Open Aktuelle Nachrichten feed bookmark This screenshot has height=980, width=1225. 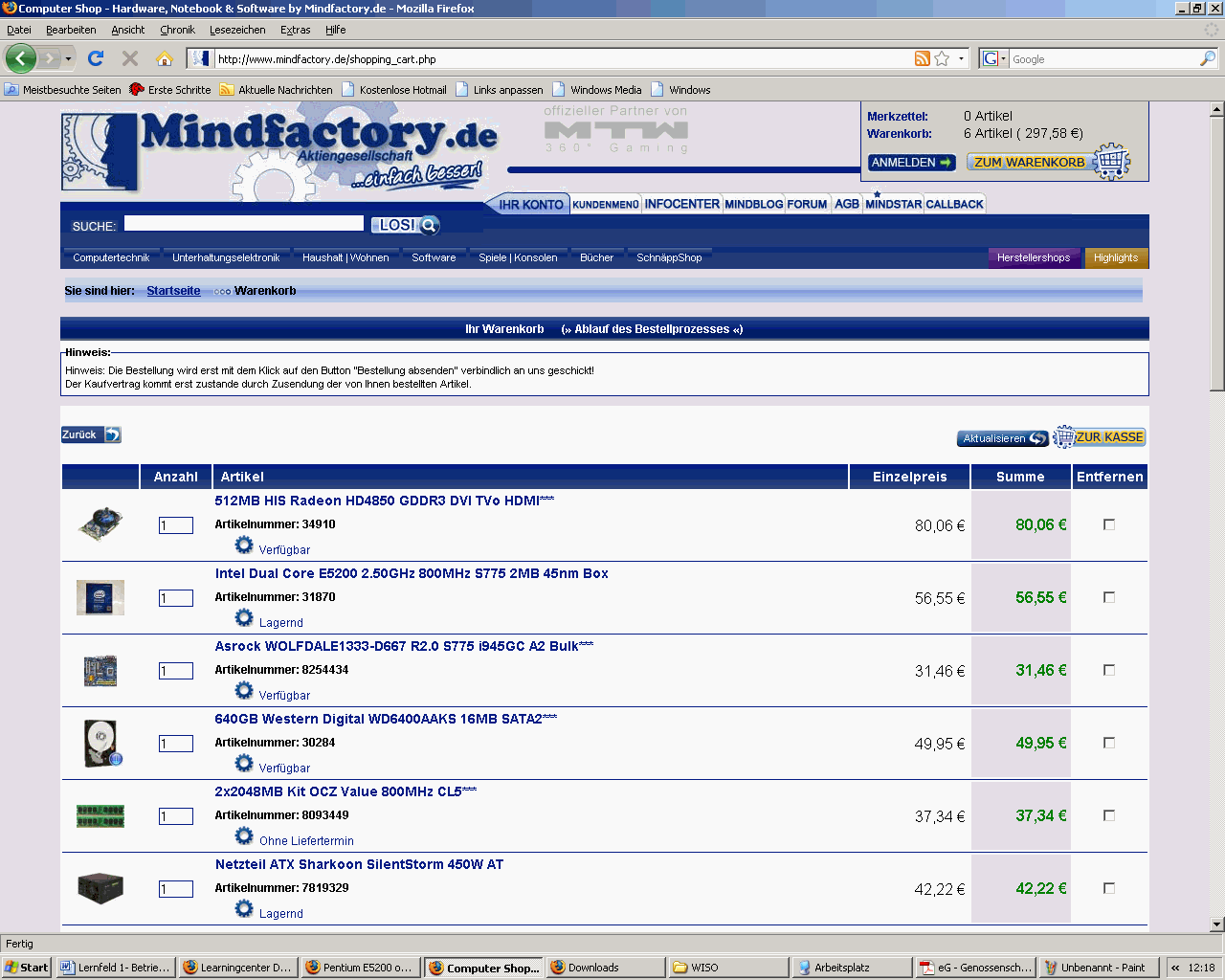click(x=276, y=90)
